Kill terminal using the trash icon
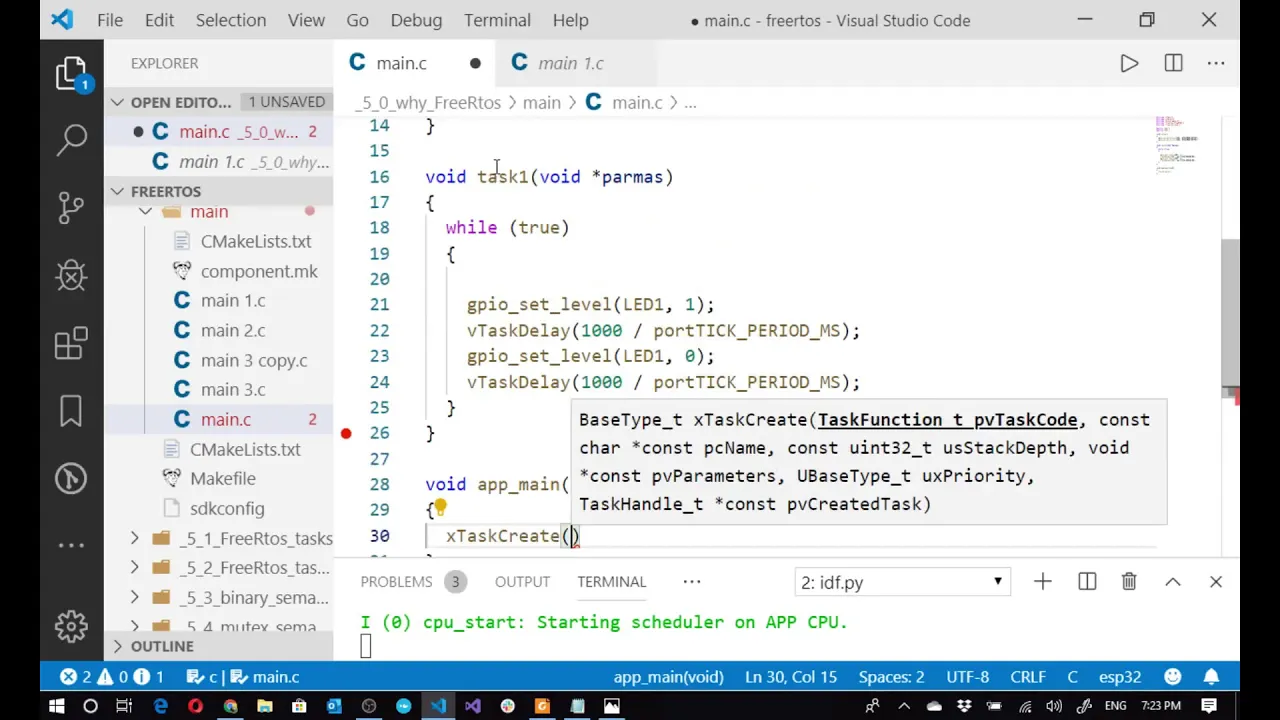 (x=1129, y=582)
